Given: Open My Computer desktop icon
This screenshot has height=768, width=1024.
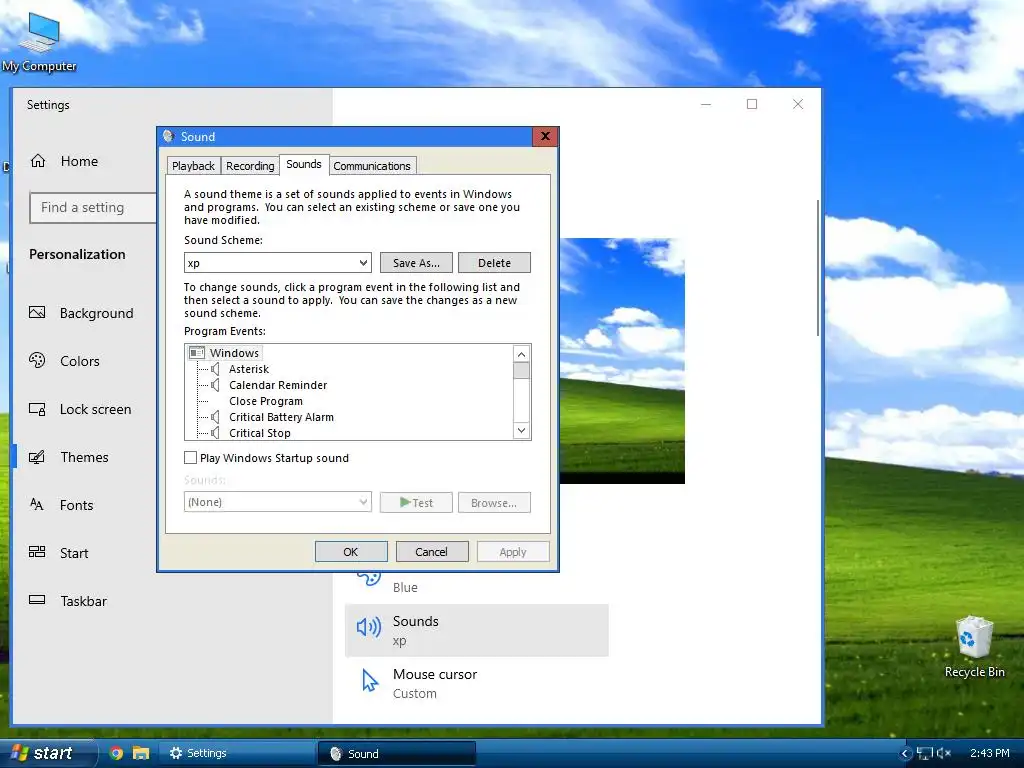Looking at the screenshot, I should click(x=39, y=40).
